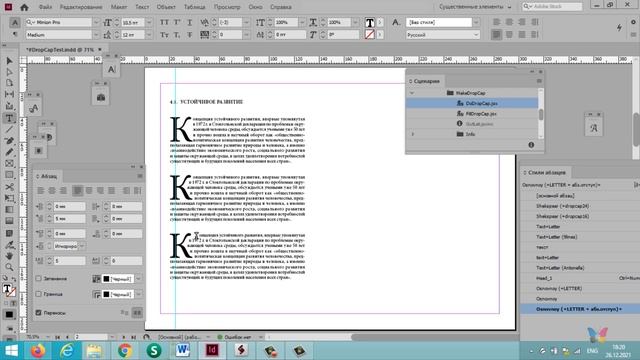Open the Scripts panel menu icon

[x=539, y=81]
